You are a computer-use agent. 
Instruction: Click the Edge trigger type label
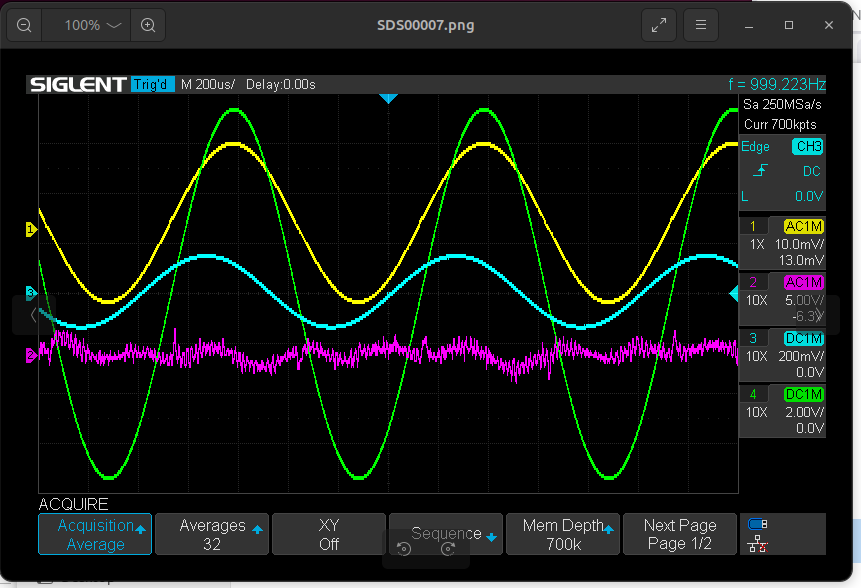click(x=756, y=147)
